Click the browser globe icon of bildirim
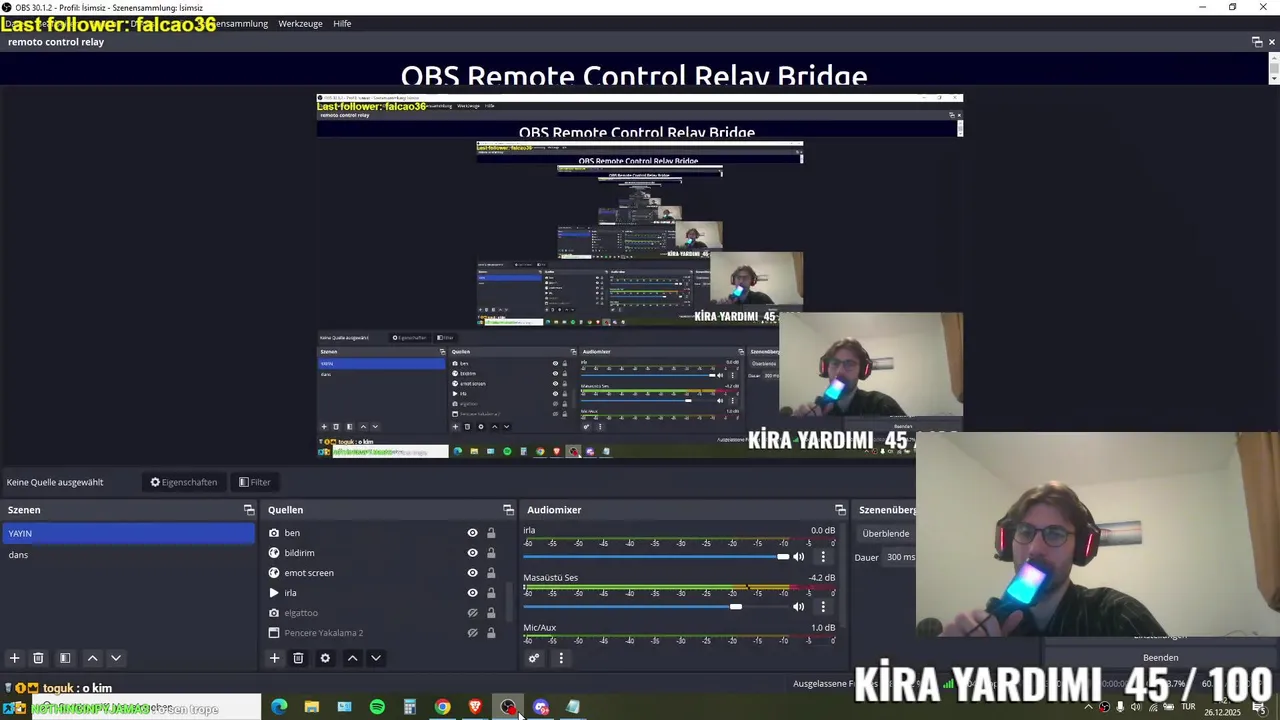This screenshot has height=720, width=1280. point(274,553)
